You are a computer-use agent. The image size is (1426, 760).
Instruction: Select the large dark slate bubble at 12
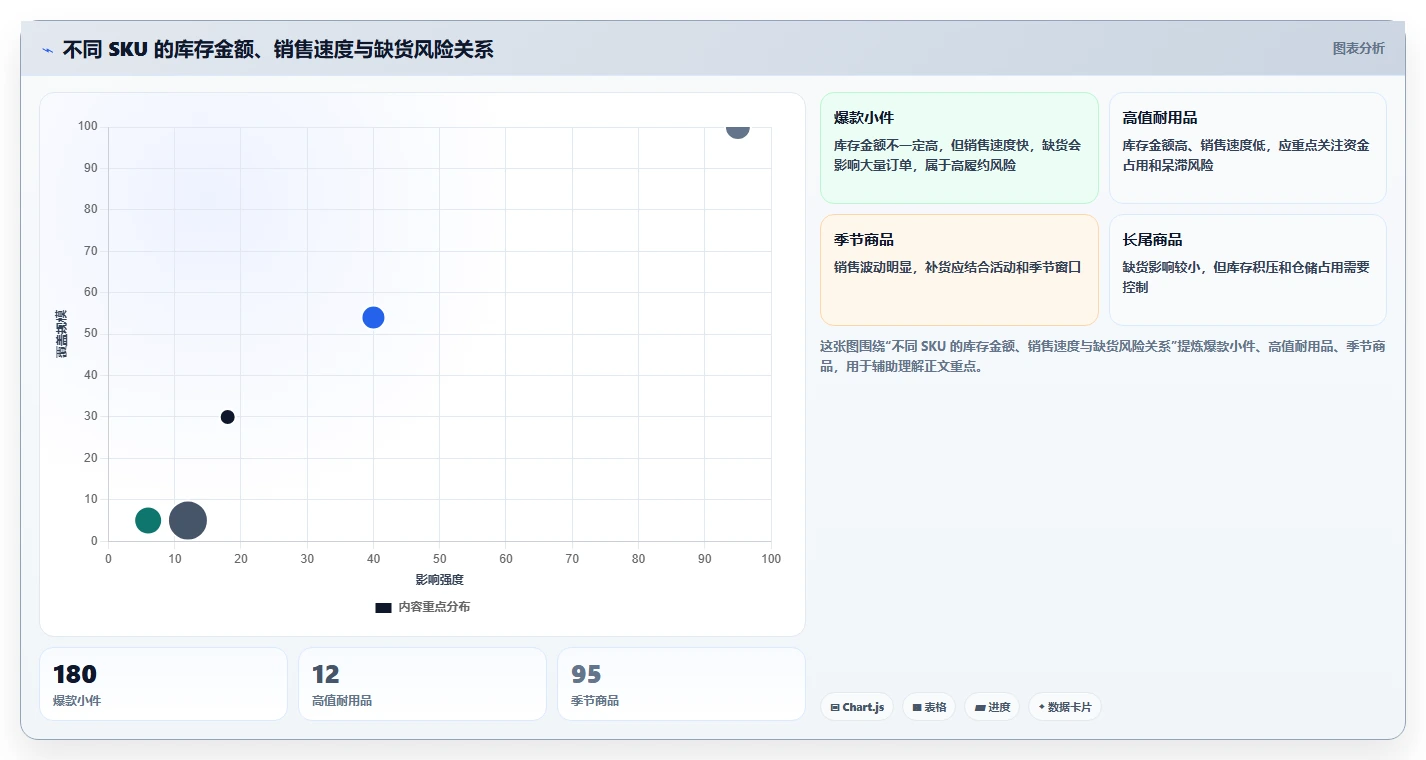(x=188, y=520)
